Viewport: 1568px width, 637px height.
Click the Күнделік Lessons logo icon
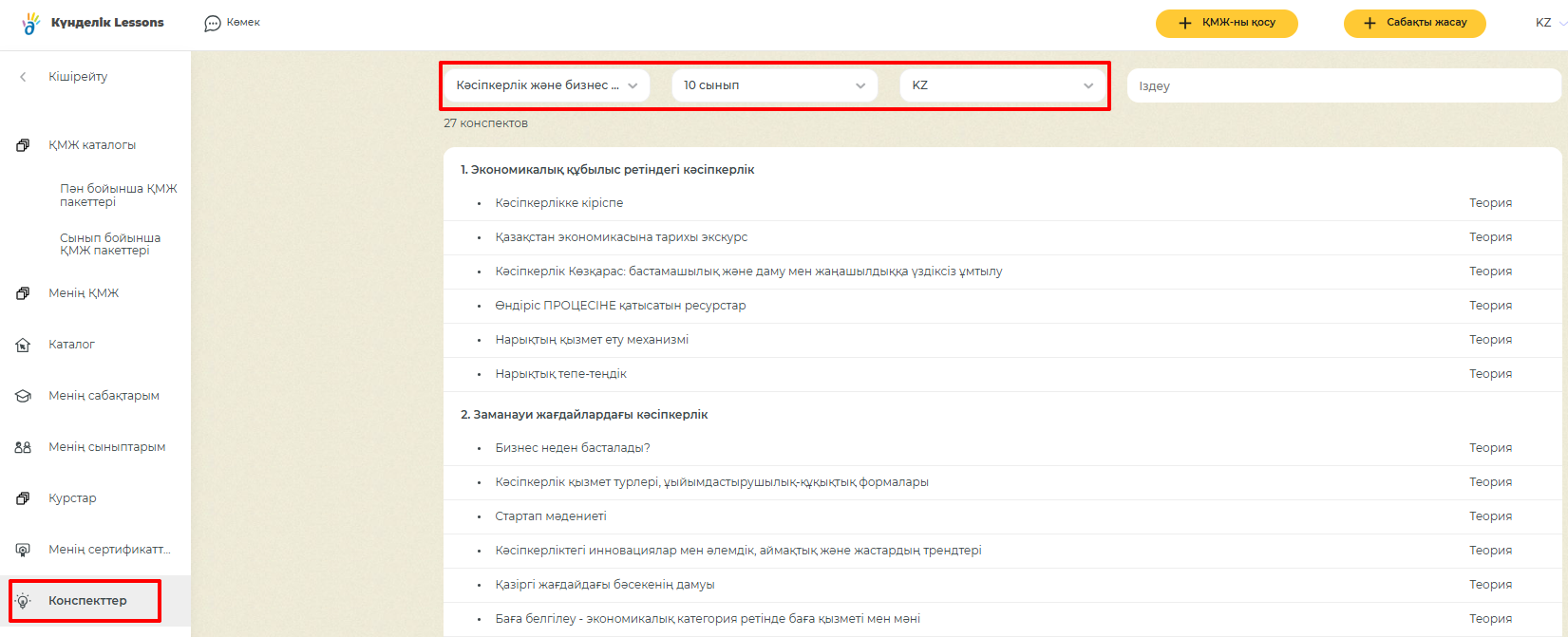click(31, 23)
